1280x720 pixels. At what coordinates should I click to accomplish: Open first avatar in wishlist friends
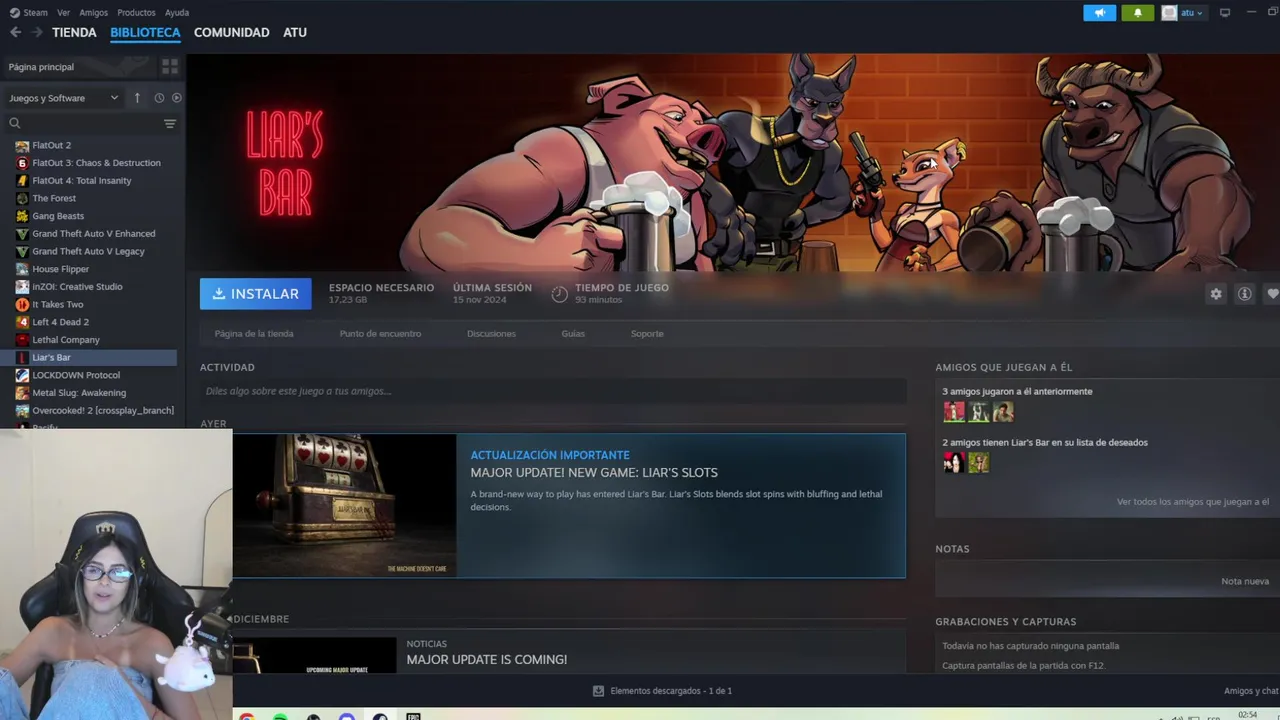tap(954, 463)
